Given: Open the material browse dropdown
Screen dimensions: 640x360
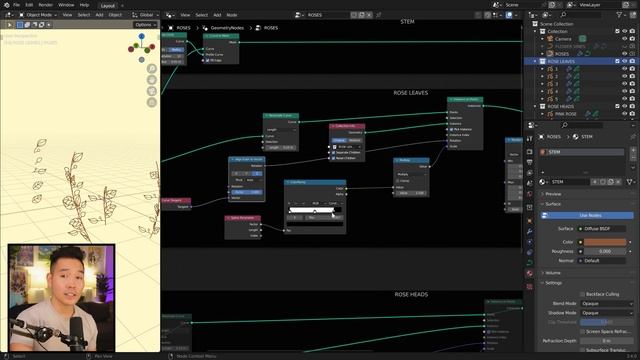Looking at the screenshot, I should click(x=544, y=182).
